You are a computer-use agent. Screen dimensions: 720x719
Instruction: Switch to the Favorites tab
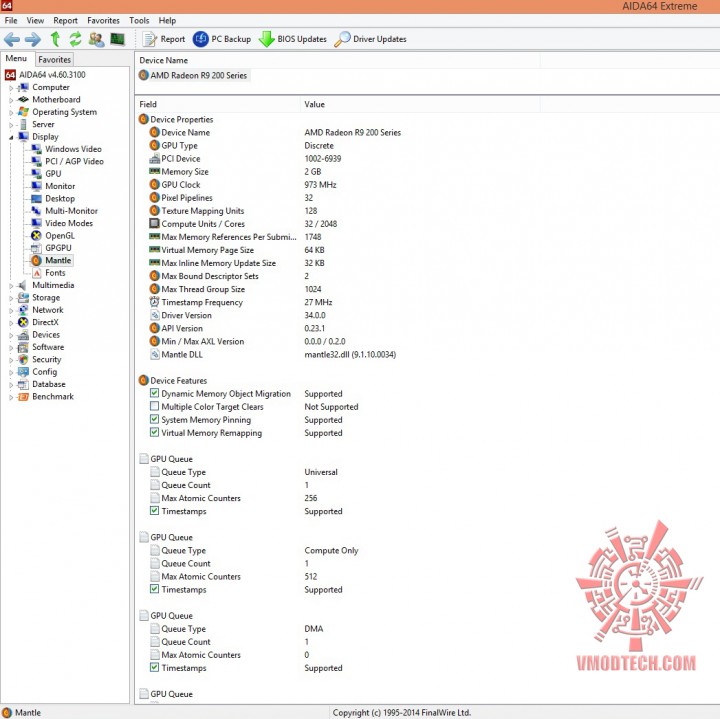tap(54, 59)
